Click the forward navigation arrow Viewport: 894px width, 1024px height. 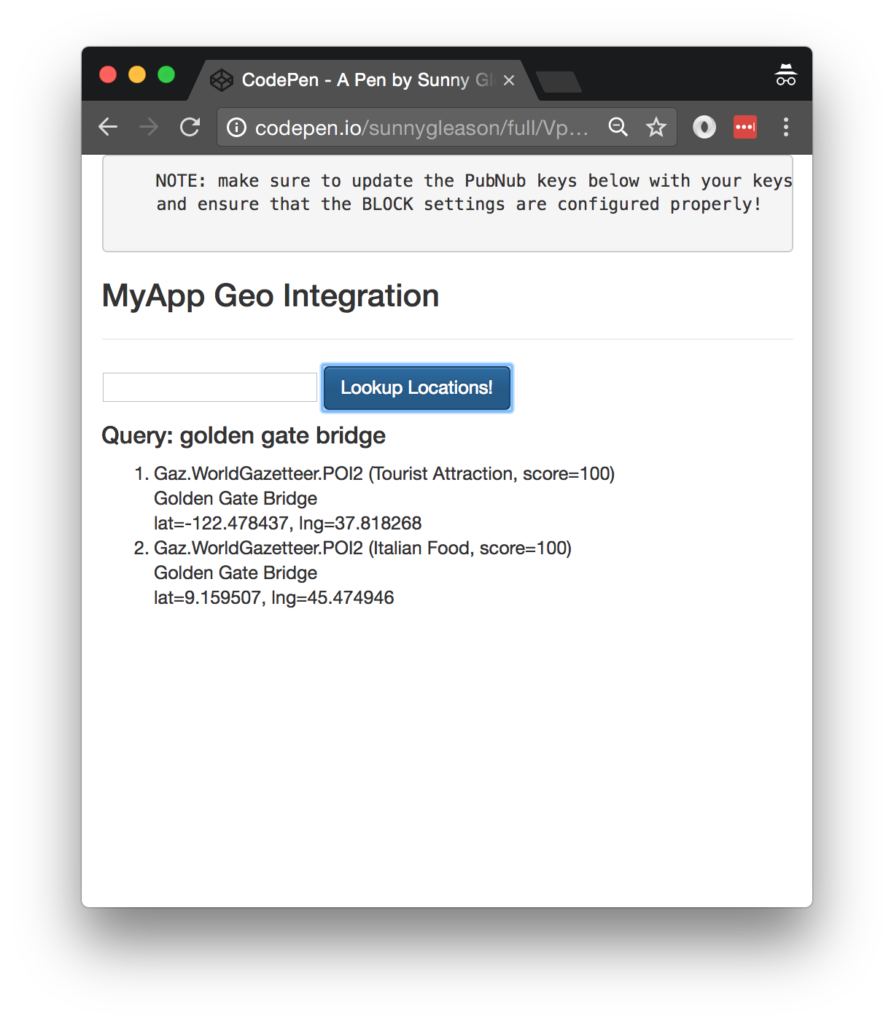click(x=148, y=127)
